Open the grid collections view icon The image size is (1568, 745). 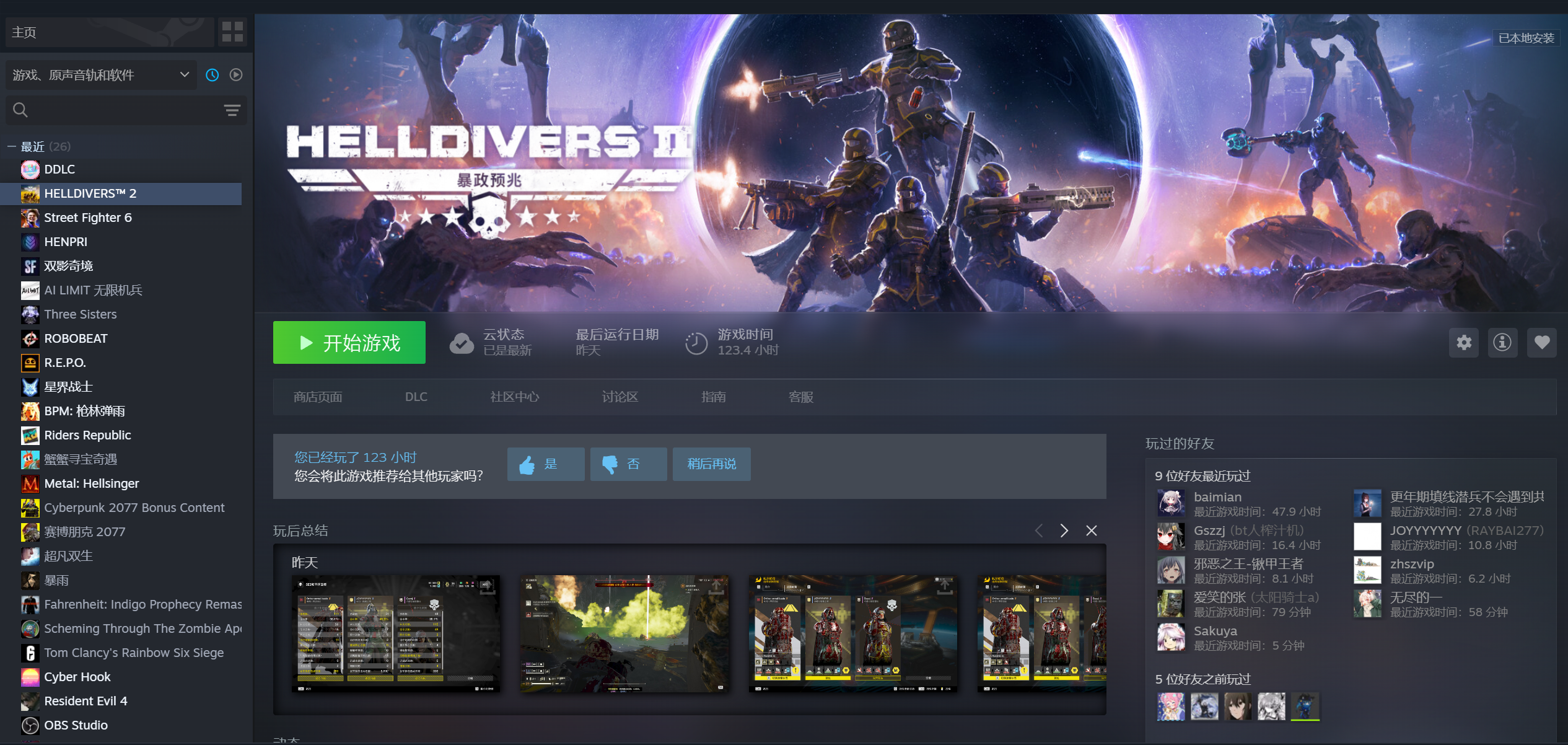click(x=232, y=32)
